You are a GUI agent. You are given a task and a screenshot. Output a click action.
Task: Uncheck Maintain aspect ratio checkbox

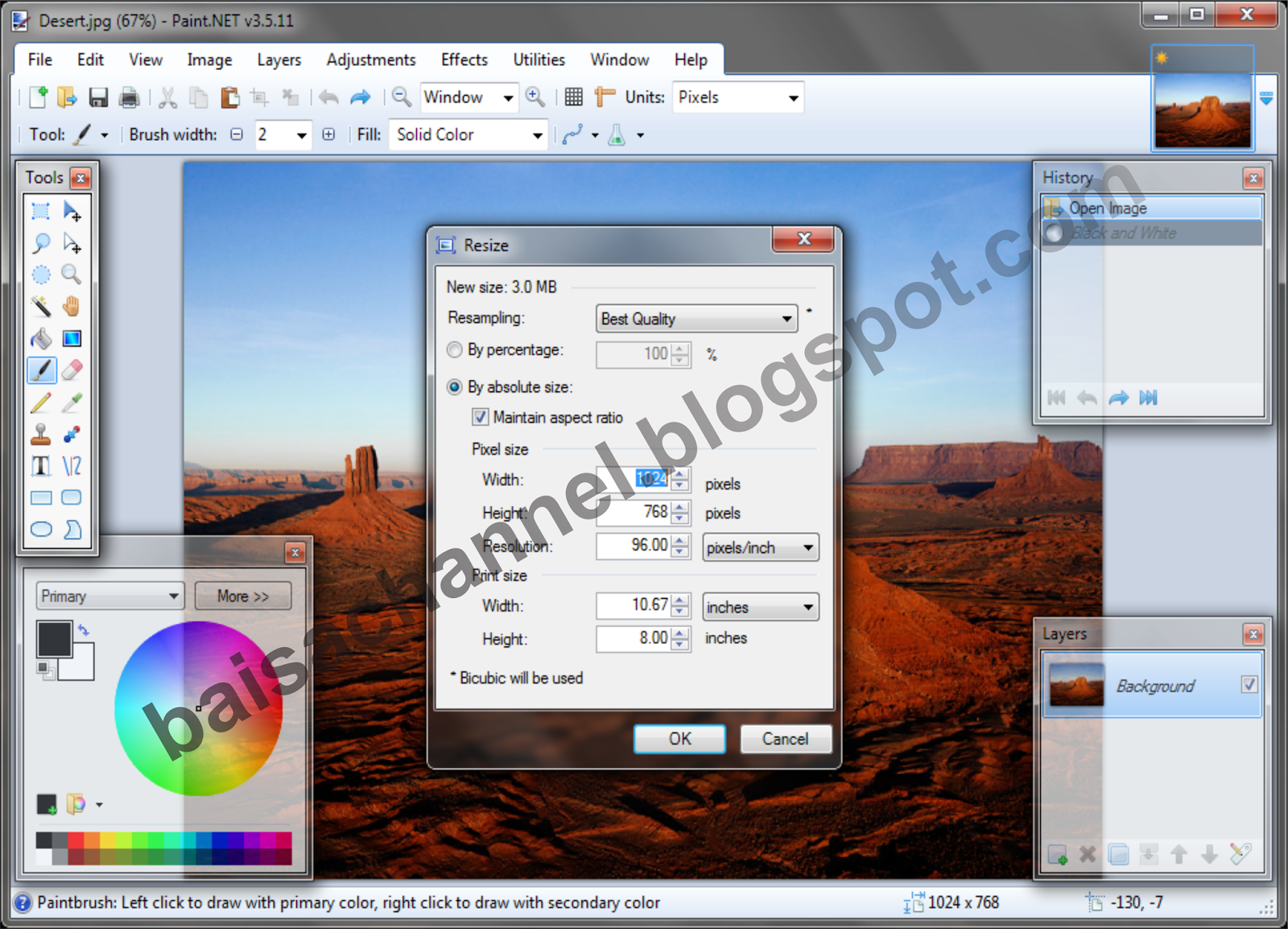481,417
